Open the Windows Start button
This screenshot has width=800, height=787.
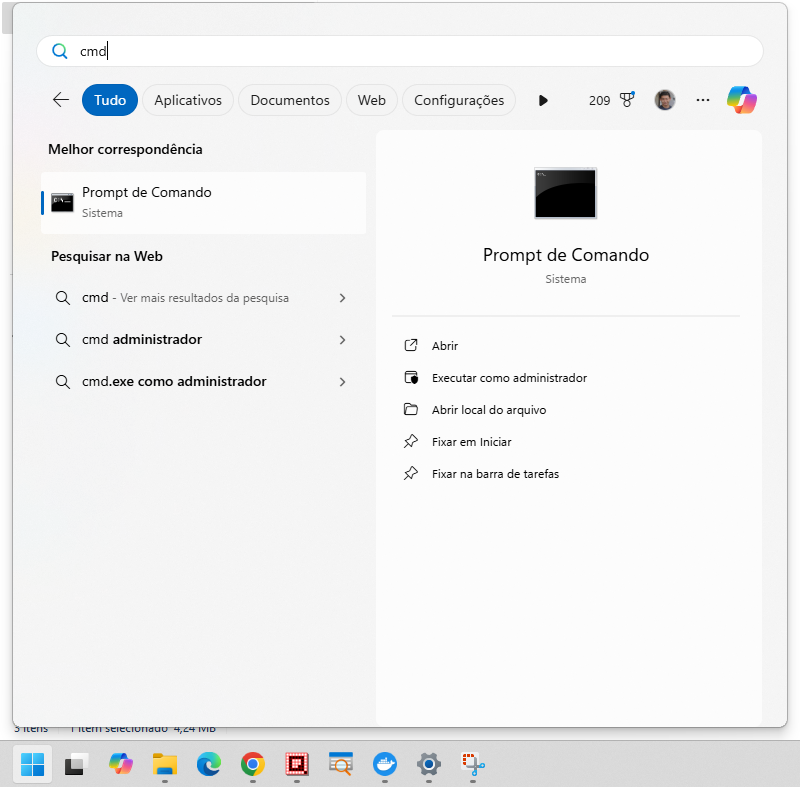[x=32, y=764]
